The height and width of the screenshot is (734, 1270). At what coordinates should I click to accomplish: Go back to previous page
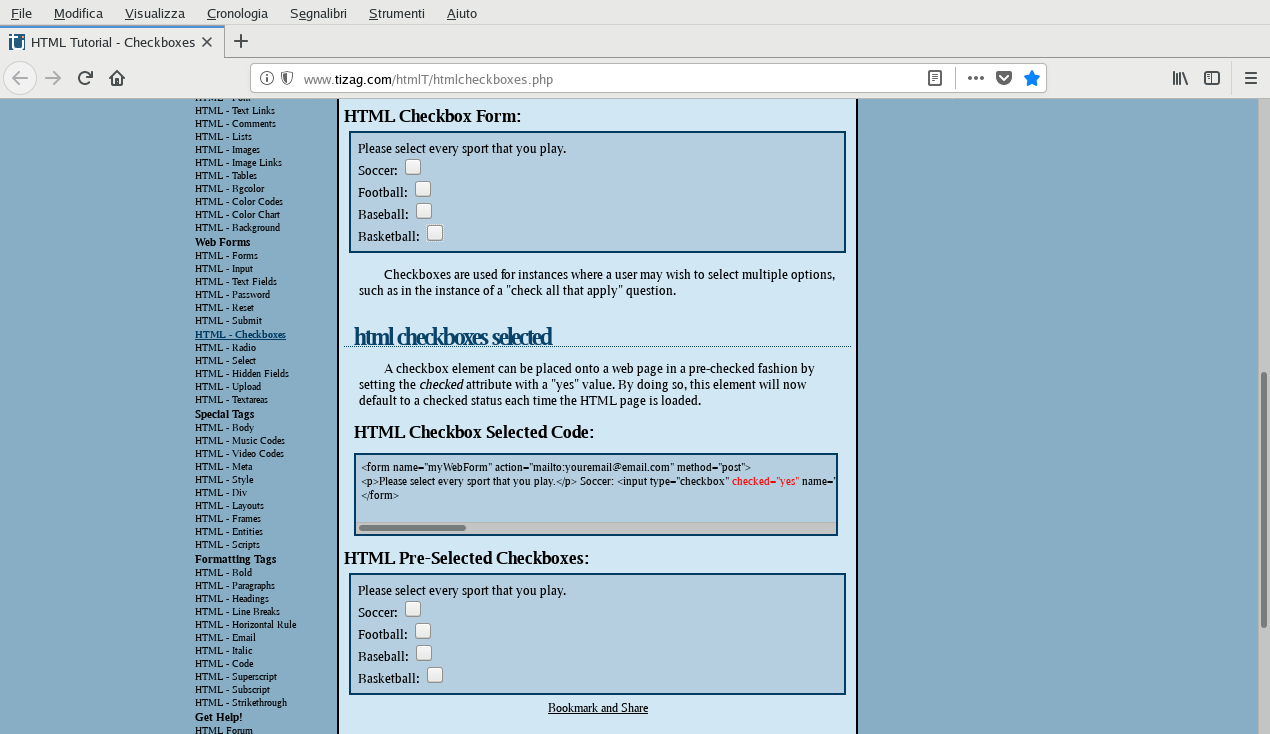(20, 78)
